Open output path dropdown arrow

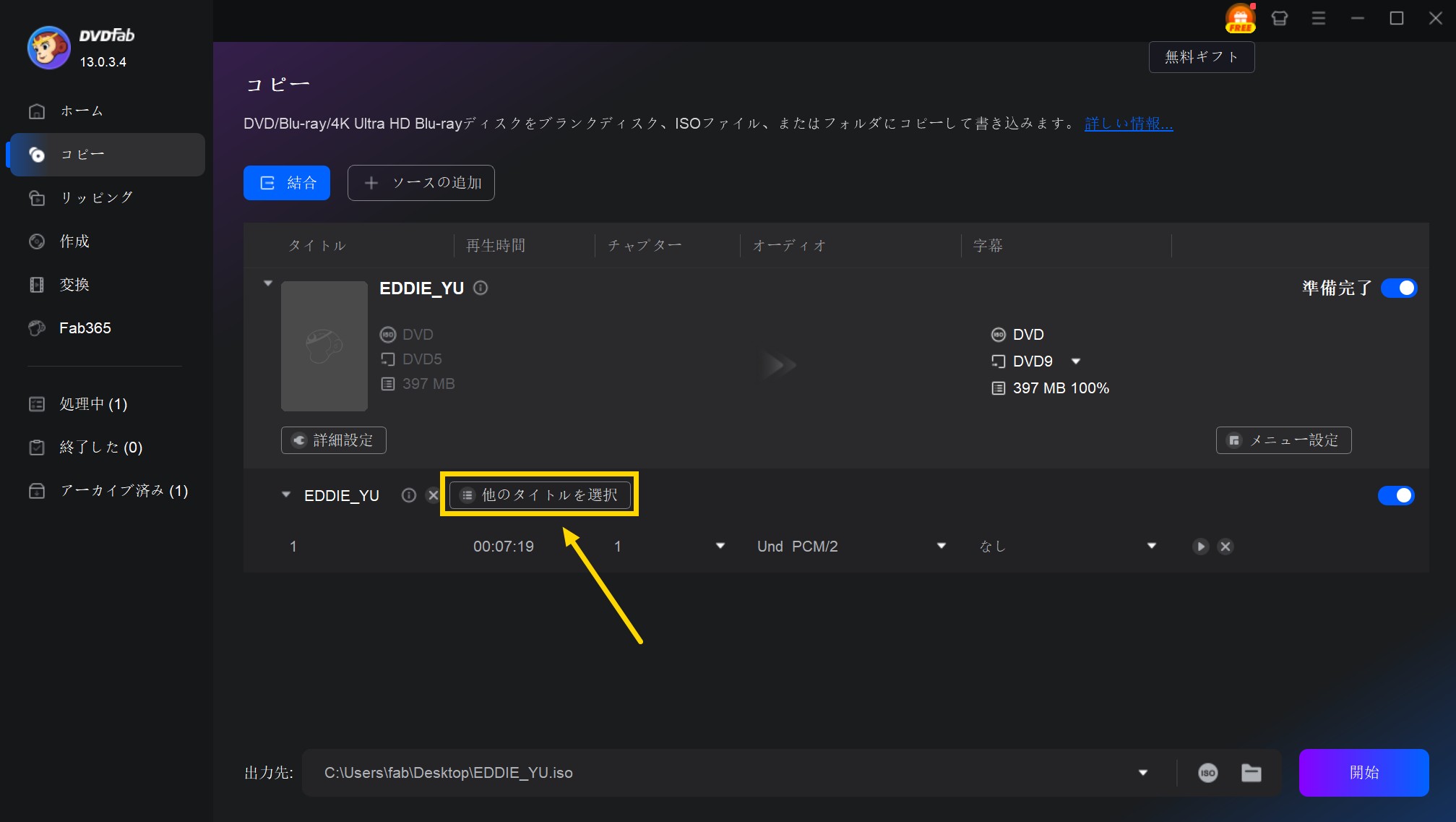click(x=1143, y=773)
